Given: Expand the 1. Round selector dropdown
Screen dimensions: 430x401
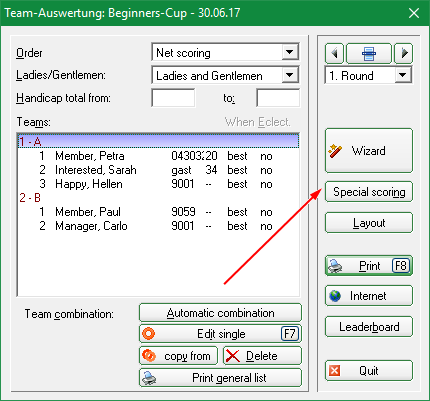Looking at the screenshot, I should click(402, 75).
